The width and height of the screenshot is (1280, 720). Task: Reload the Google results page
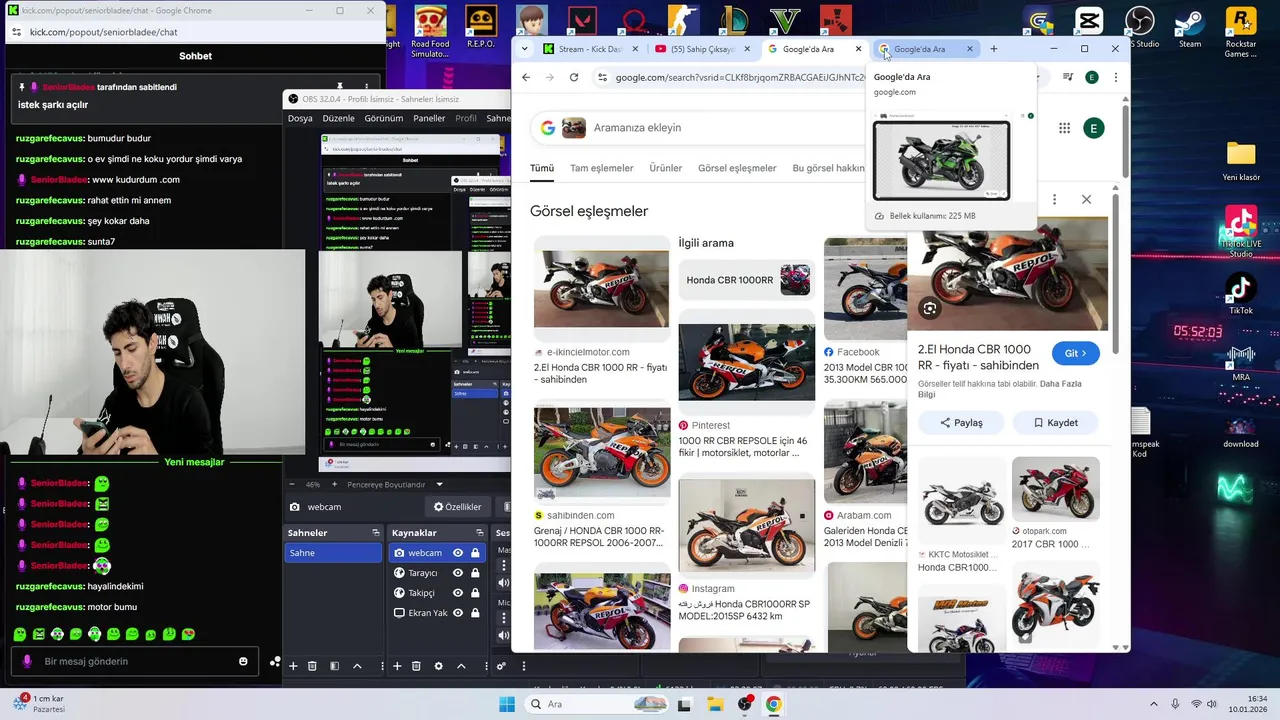(574, 77)
